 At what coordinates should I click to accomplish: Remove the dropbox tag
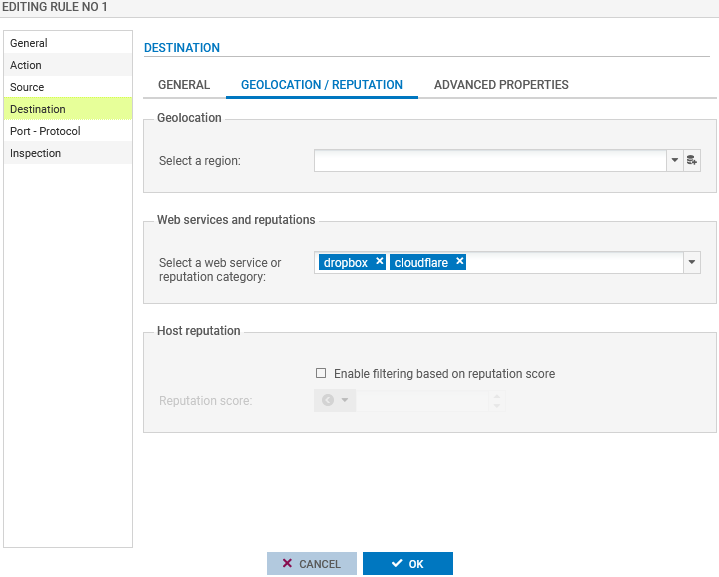tap(379, 262)
